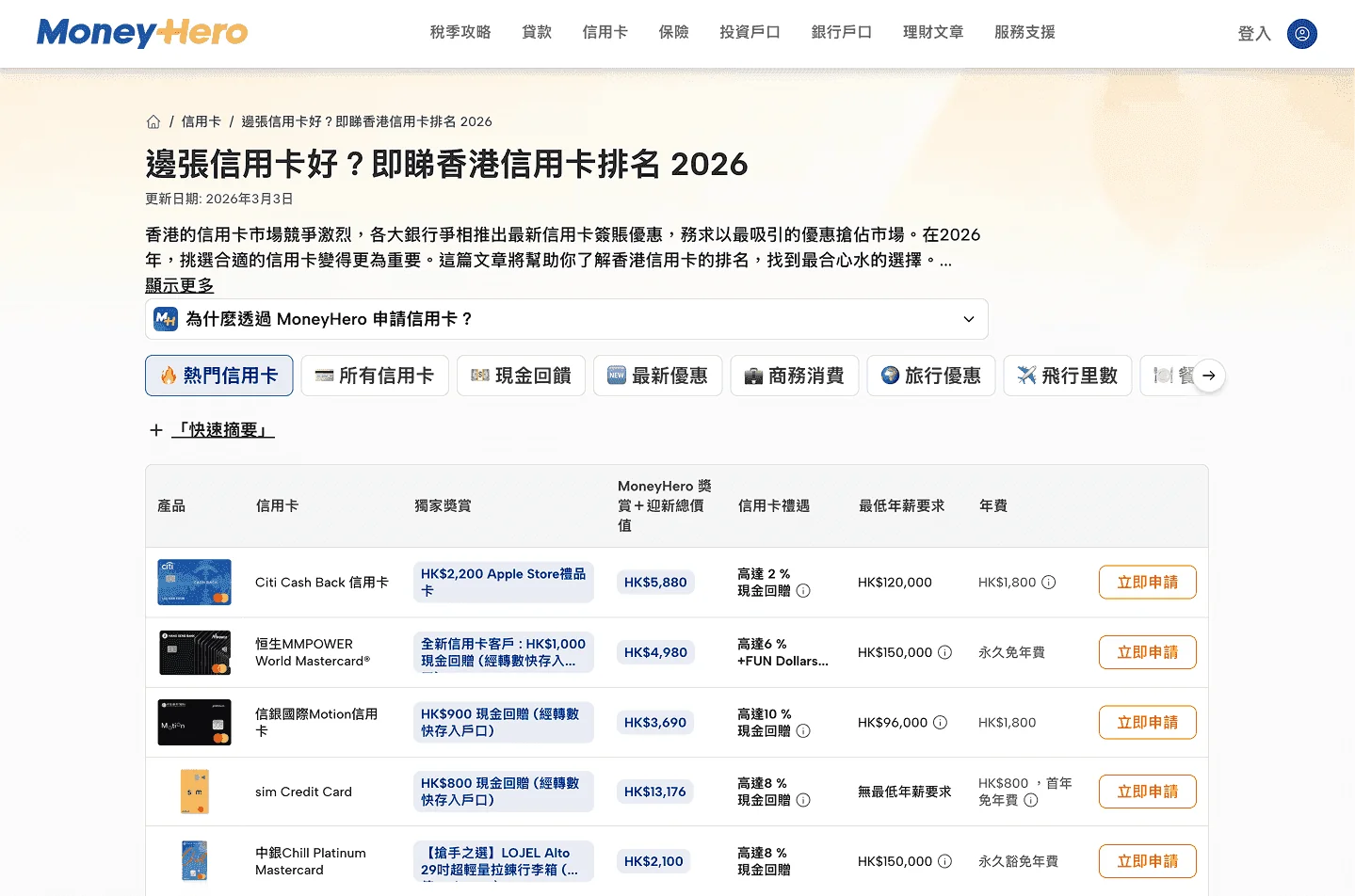
Task: Open the 理財文章 menu
Action: [933, 33]
